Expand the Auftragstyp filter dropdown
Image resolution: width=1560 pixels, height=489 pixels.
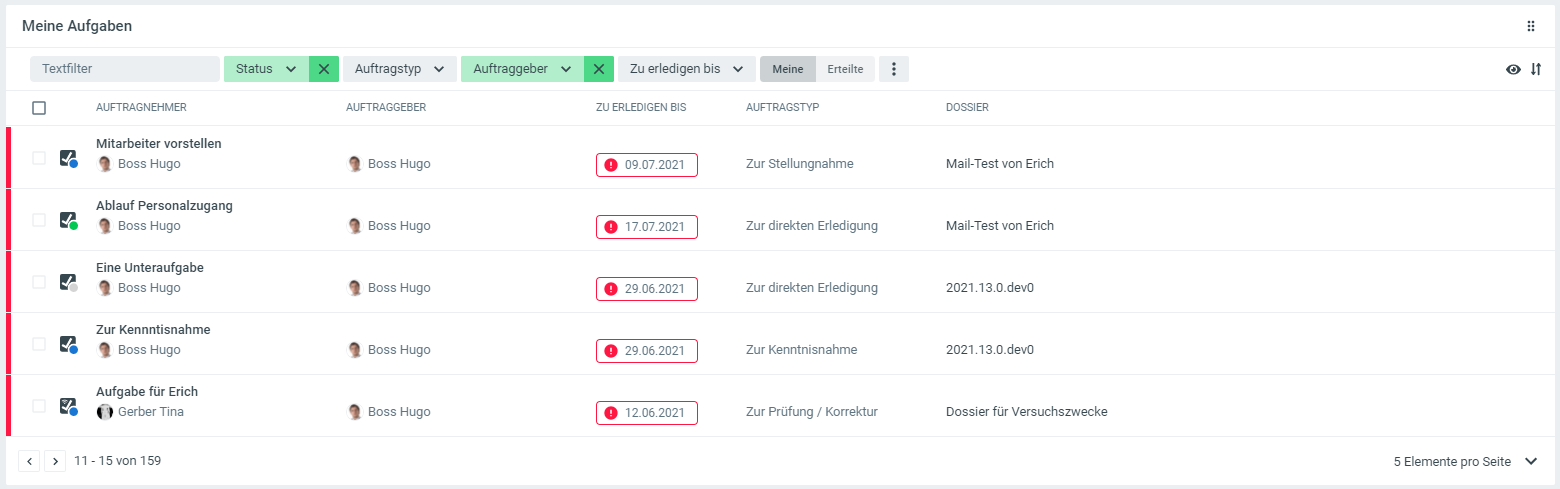pos(400,69)
